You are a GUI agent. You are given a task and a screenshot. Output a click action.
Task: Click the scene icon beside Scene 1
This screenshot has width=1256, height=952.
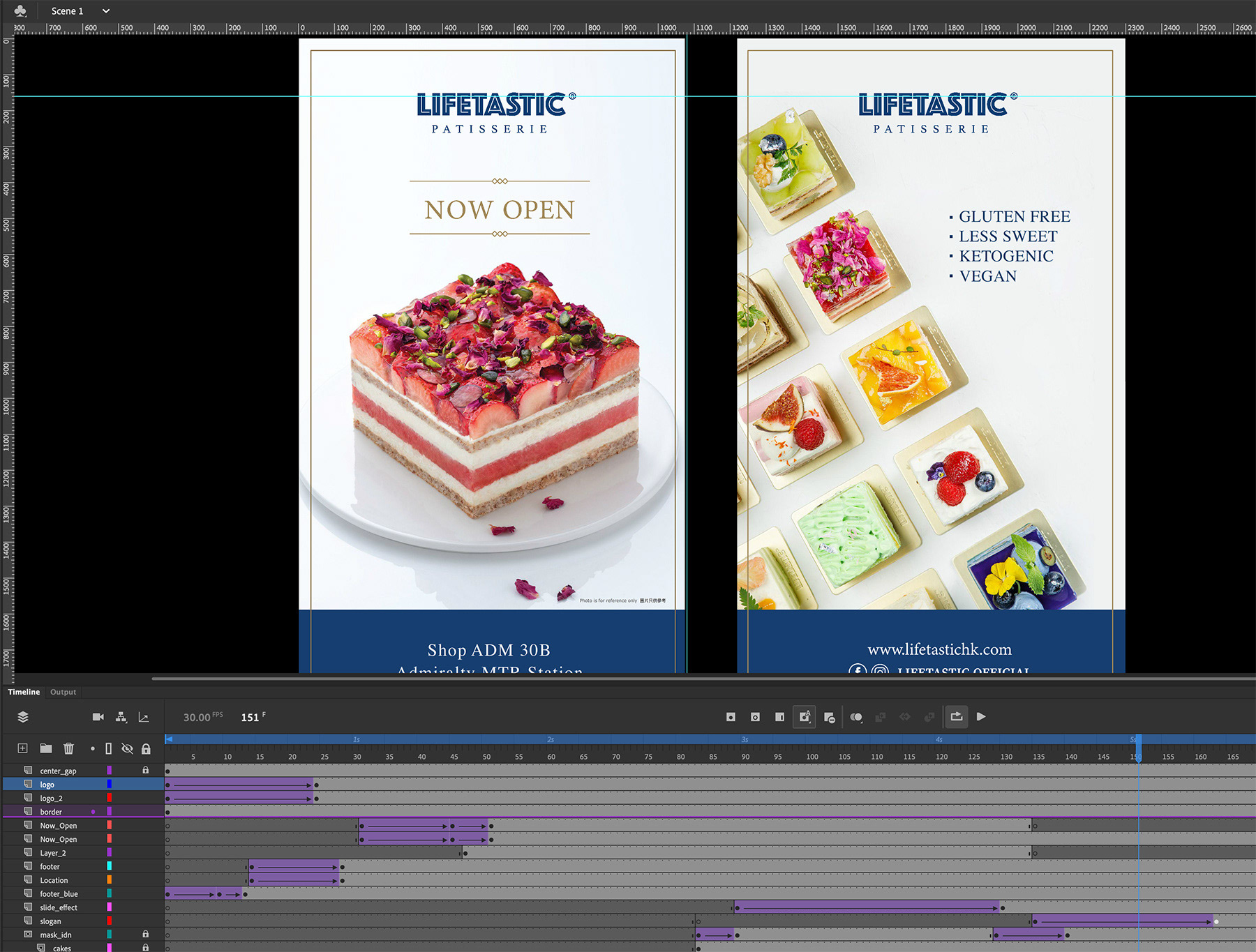(20, 10)
